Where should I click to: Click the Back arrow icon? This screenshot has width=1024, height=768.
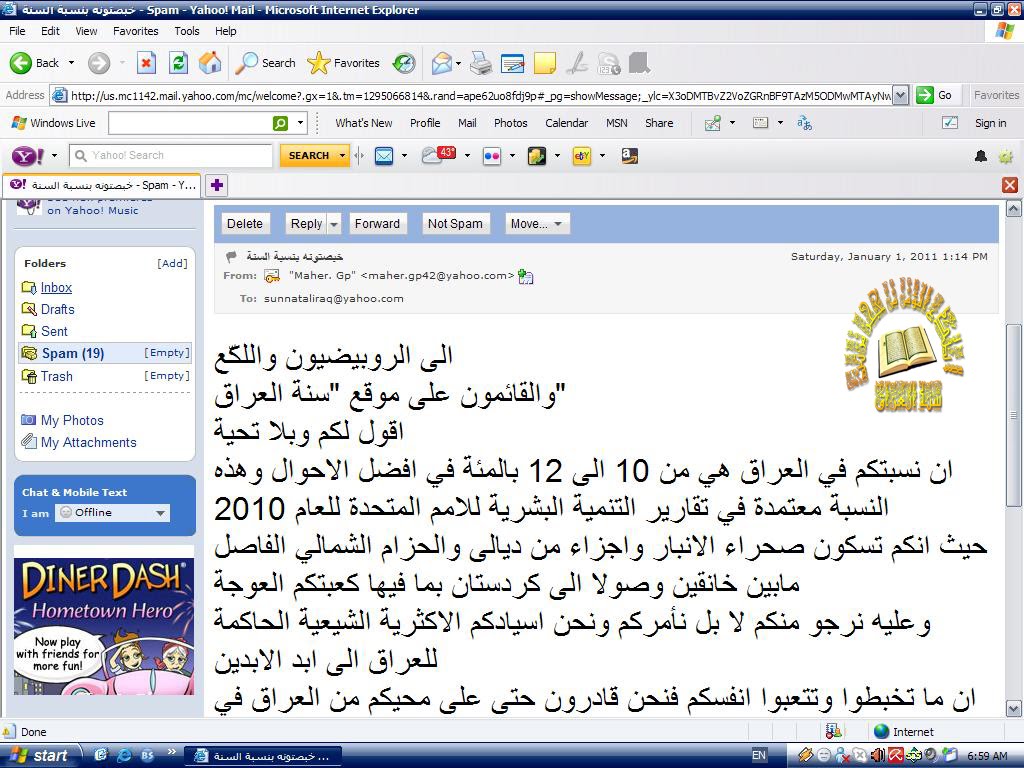20,63
